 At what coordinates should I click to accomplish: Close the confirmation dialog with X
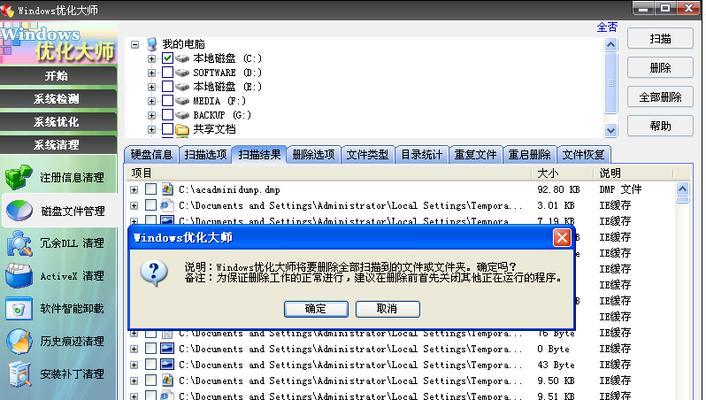coord(562,237)
